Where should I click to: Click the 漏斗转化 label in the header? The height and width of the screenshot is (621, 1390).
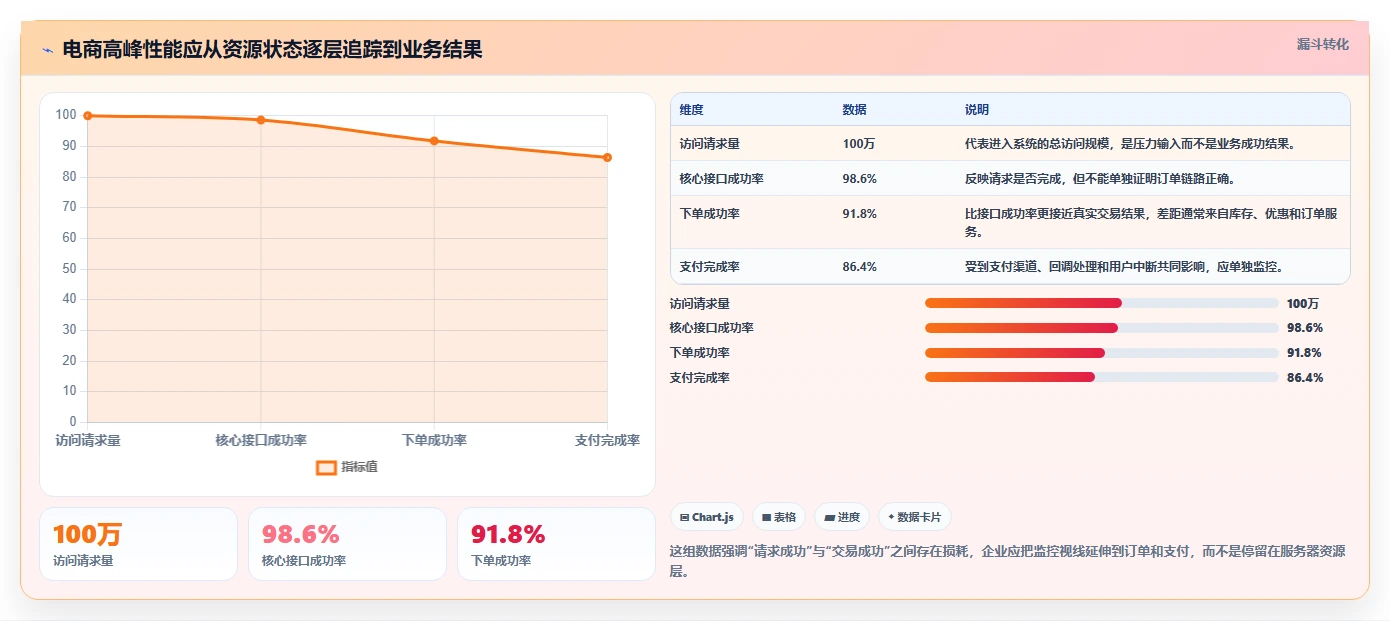(1322, 44)
